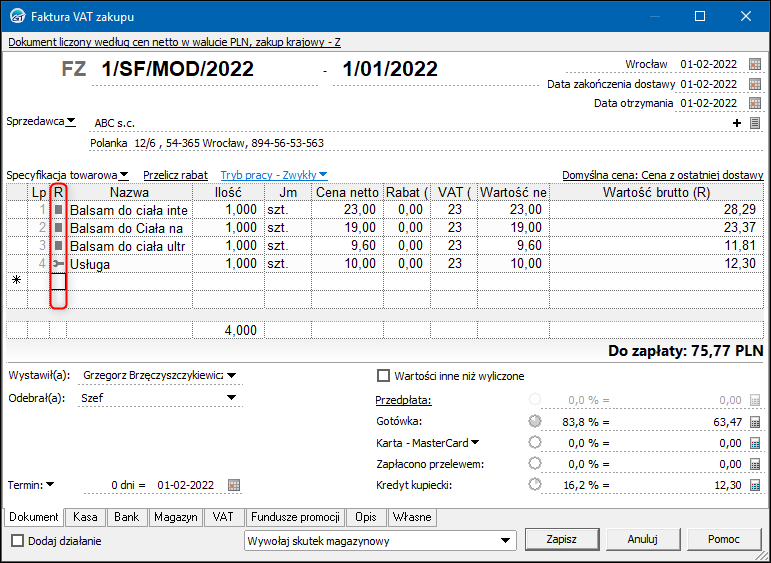This screenshot has height=563, width=771.
Task: Open Sprzedawca dropdown arrow
Action: pos(71,121)
